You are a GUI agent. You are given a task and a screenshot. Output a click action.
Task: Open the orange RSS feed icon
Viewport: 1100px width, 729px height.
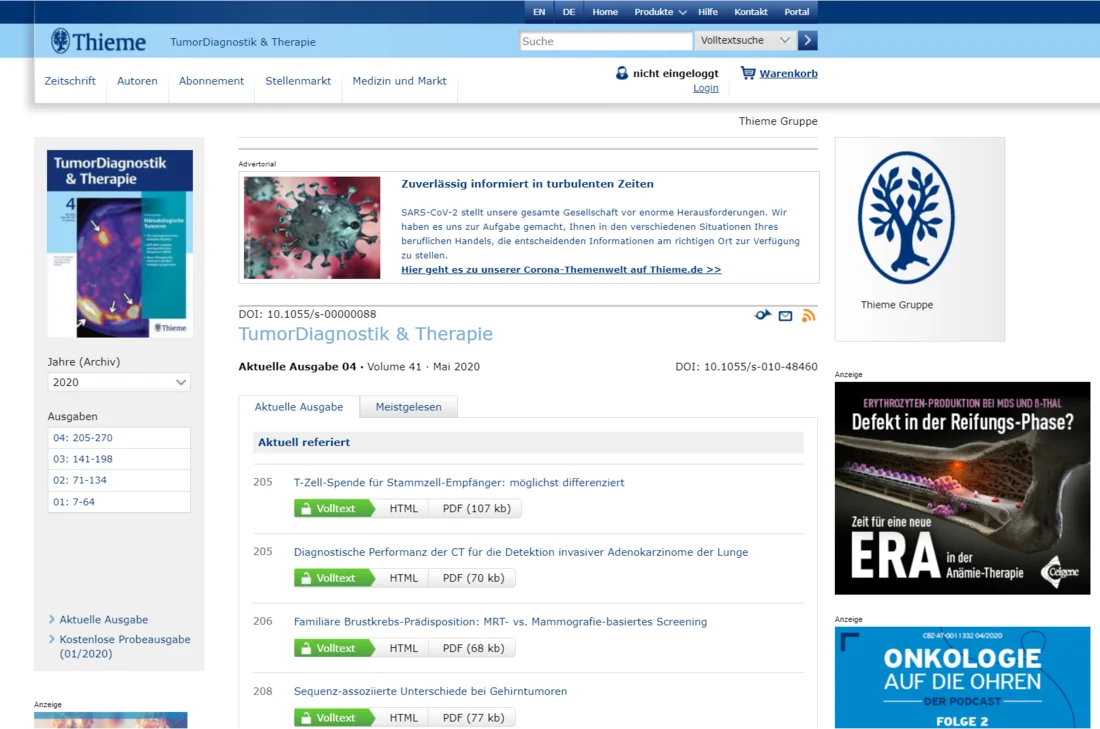(809, 315)
